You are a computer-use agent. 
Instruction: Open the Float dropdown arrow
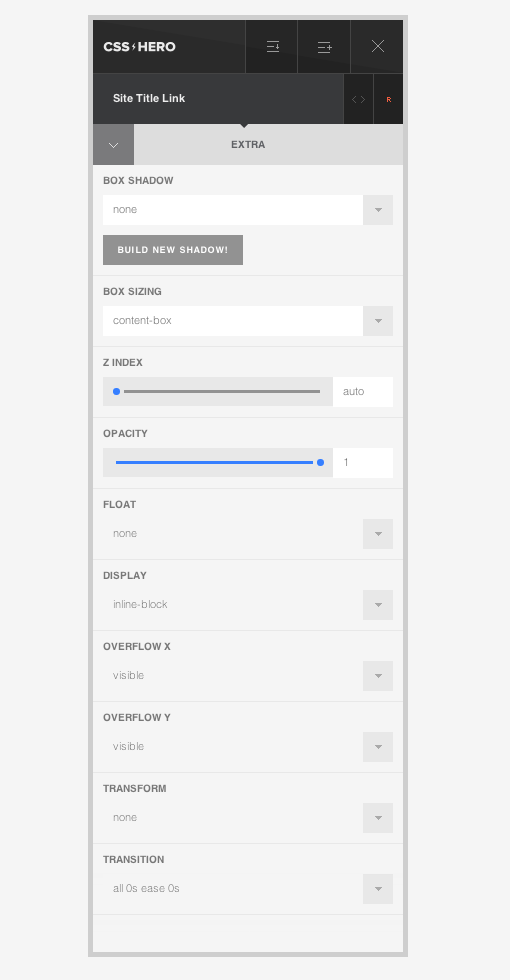pos(378,534)
